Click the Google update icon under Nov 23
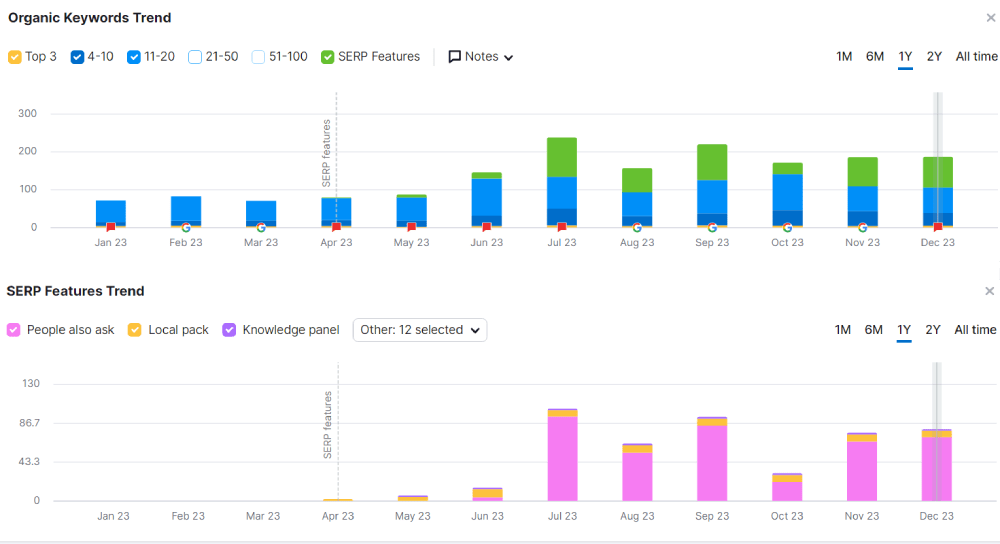Image resolution: width=1000 pixels, height=544 pixels. [x=862, y=227]
